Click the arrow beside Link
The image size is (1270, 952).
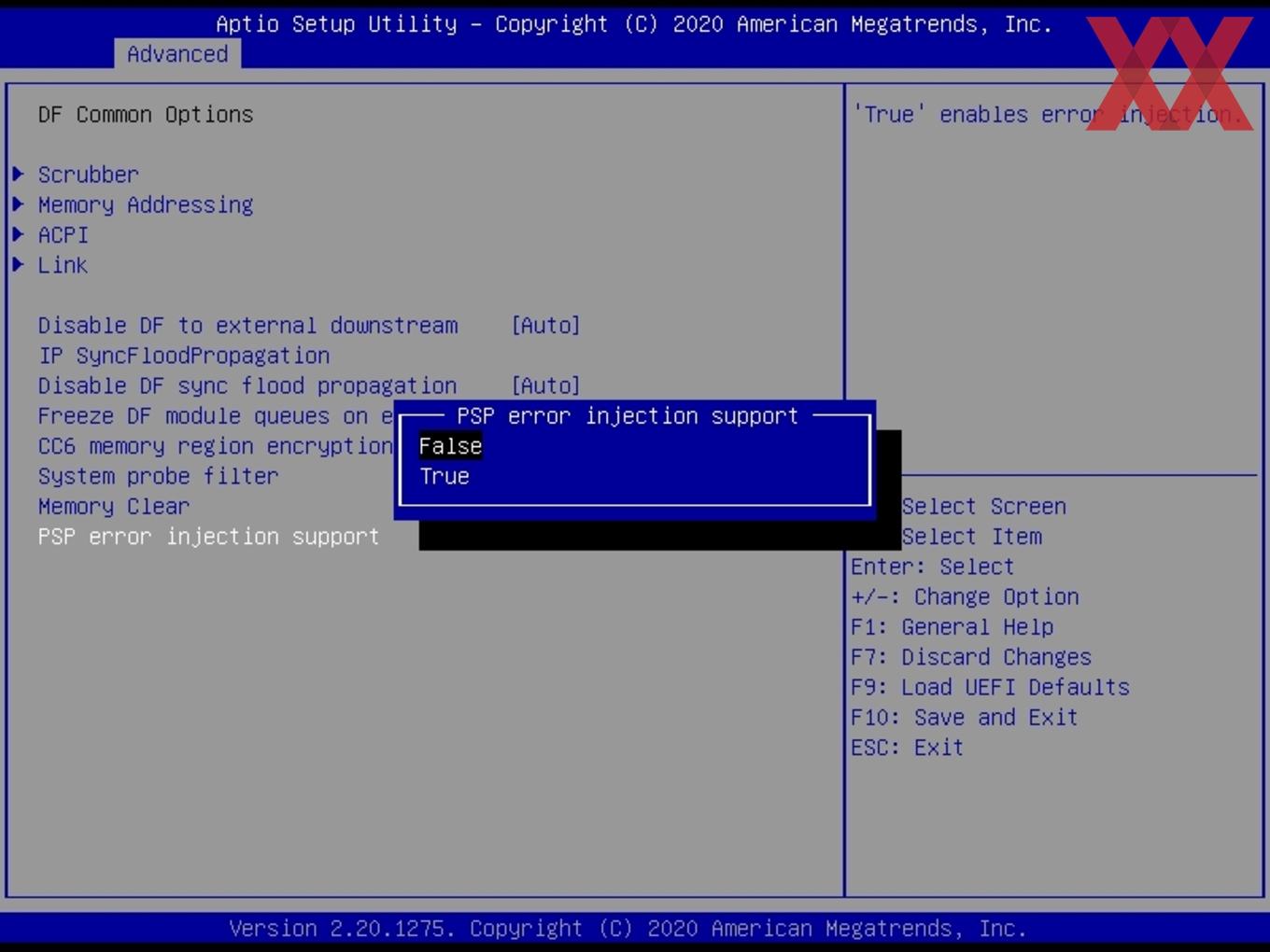tap(18, 265)
